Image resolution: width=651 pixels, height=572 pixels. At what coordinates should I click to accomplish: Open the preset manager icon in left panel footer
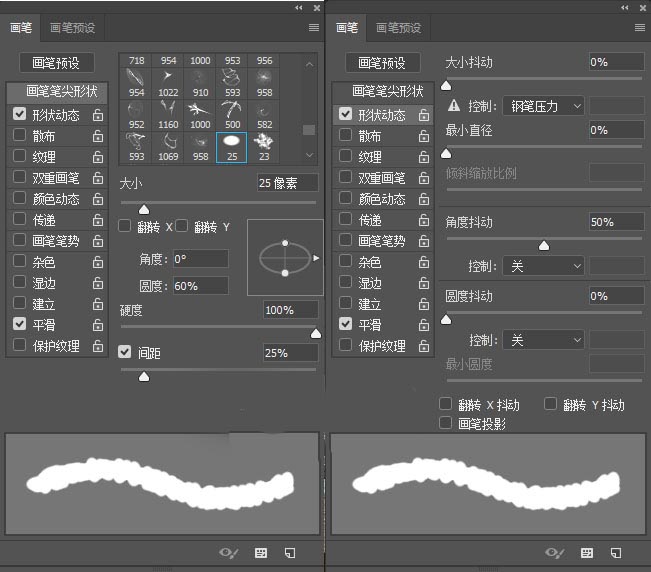[261, 553]
